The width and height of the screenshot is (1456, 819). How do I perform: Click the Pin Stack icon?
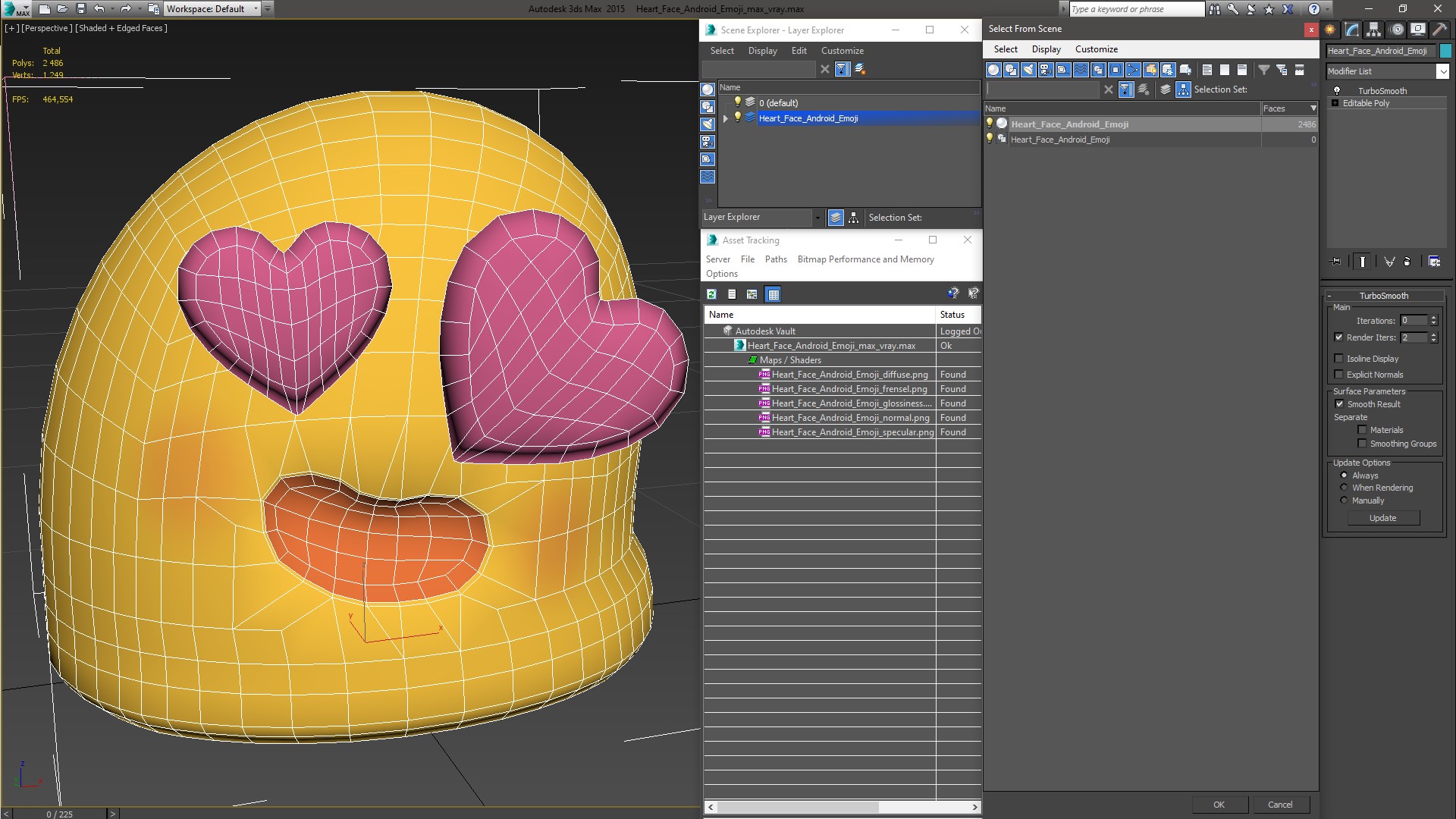1336,262
